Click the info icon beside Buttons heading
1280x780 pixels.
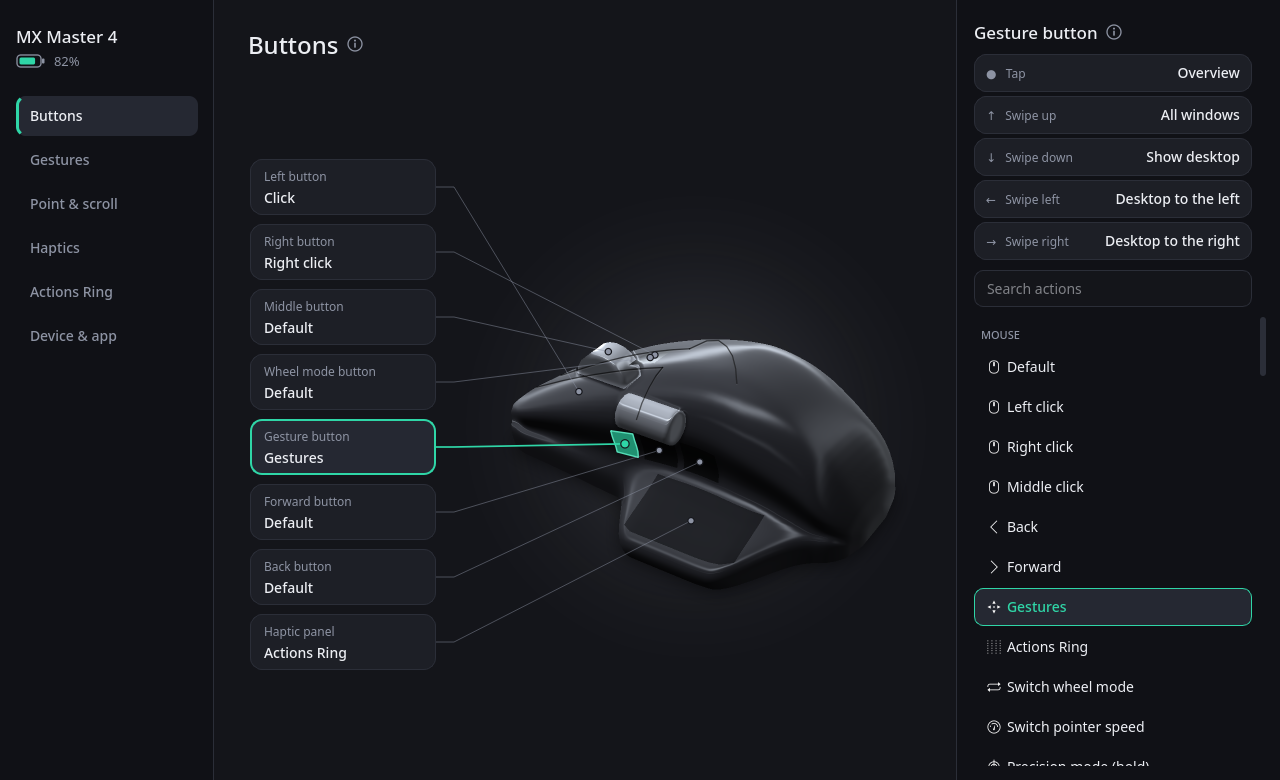click(355, 44)
